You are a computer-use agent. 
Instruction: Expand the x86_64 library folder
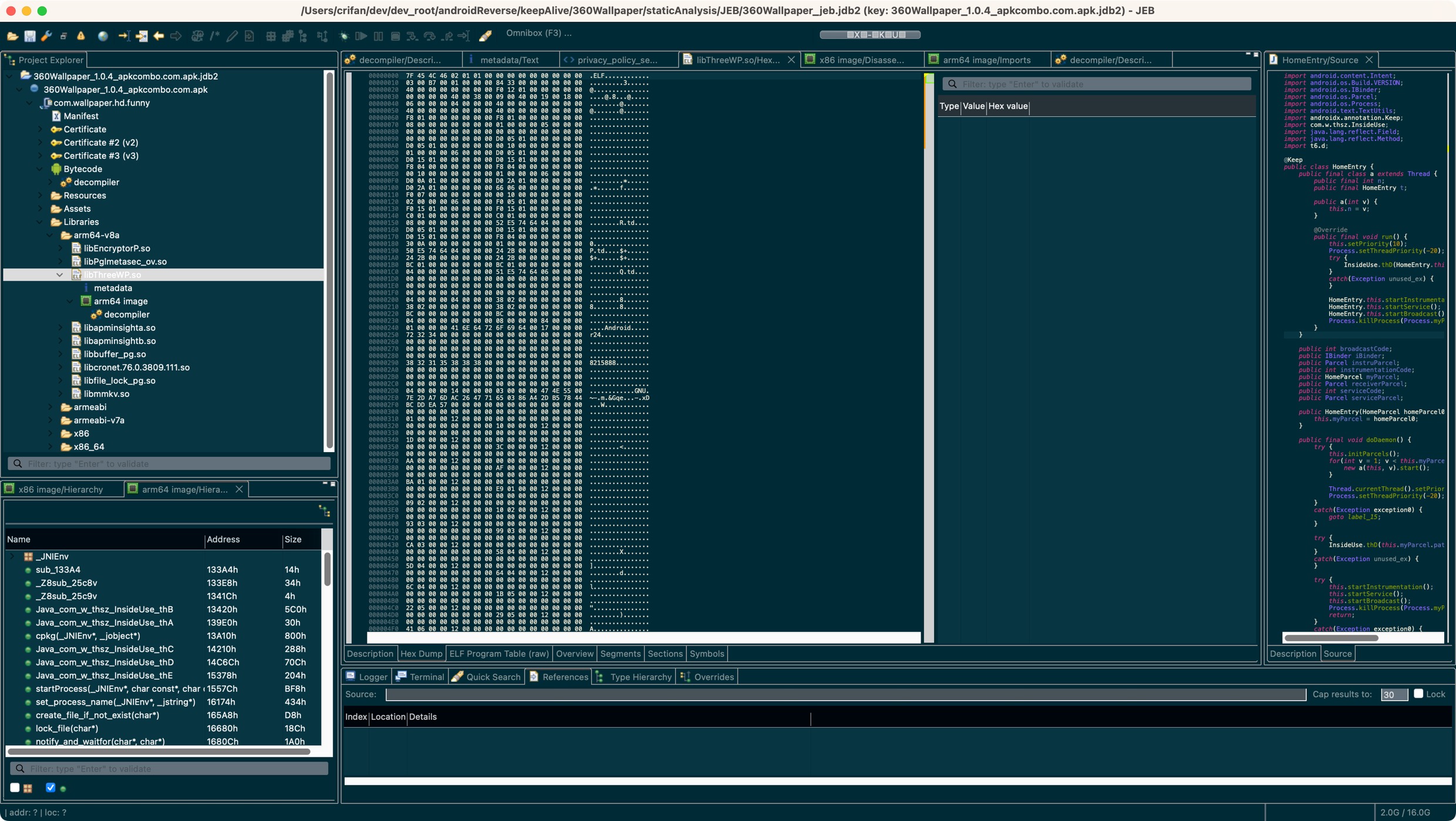[x=50, y=447]
